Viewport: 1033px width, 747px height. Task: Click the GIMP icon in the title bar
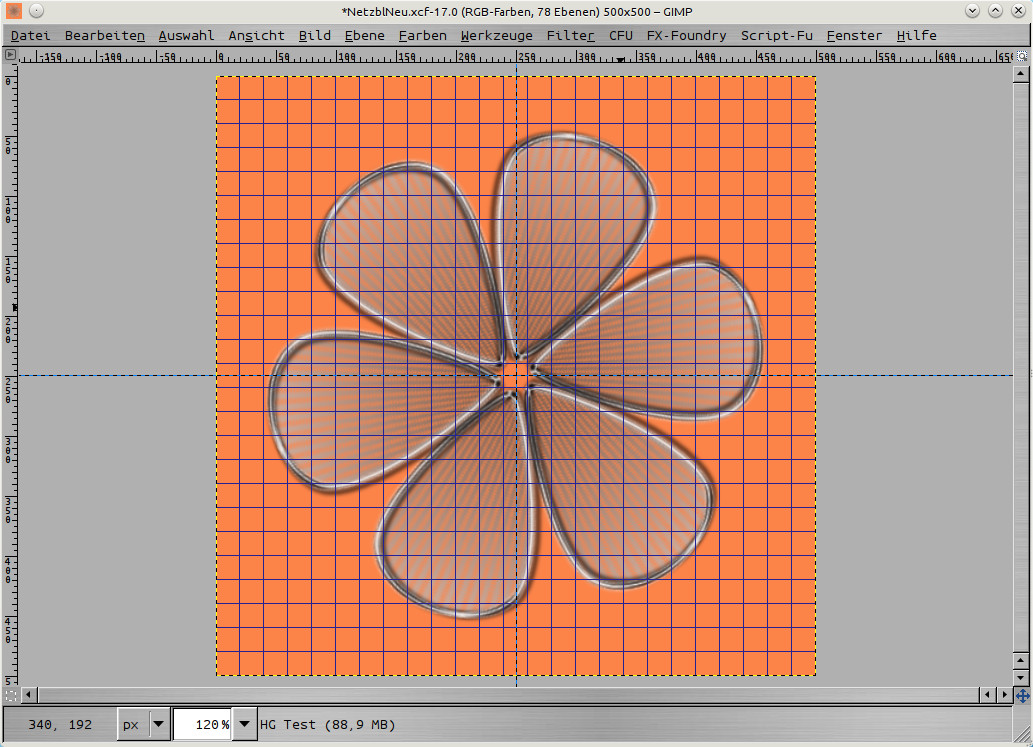click(13, 11)
